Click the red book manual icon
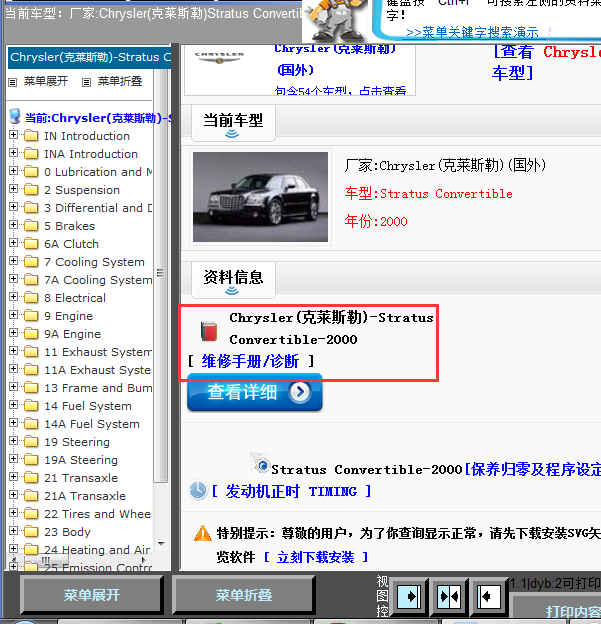Viewport: 601px width, 624px height. tap(209, 331)
